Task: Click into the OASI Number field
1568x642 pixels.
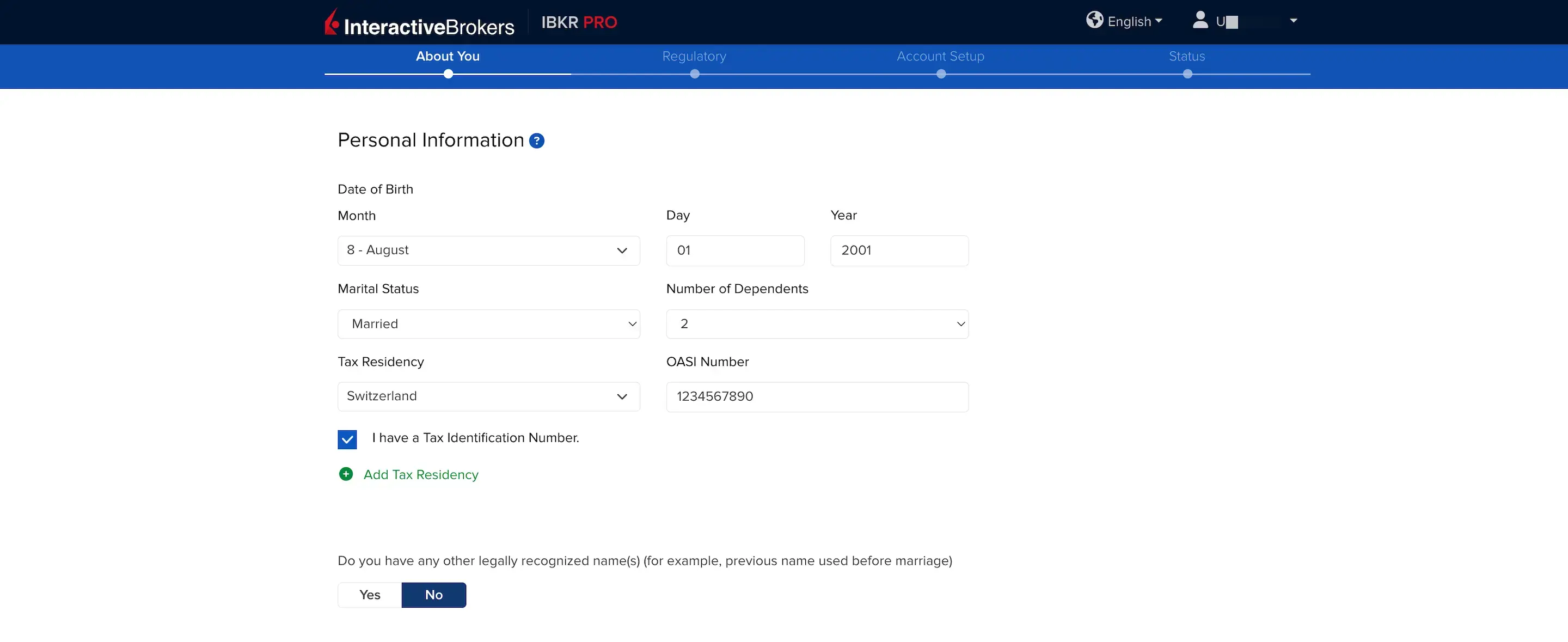Action: (x=817, y=397)
